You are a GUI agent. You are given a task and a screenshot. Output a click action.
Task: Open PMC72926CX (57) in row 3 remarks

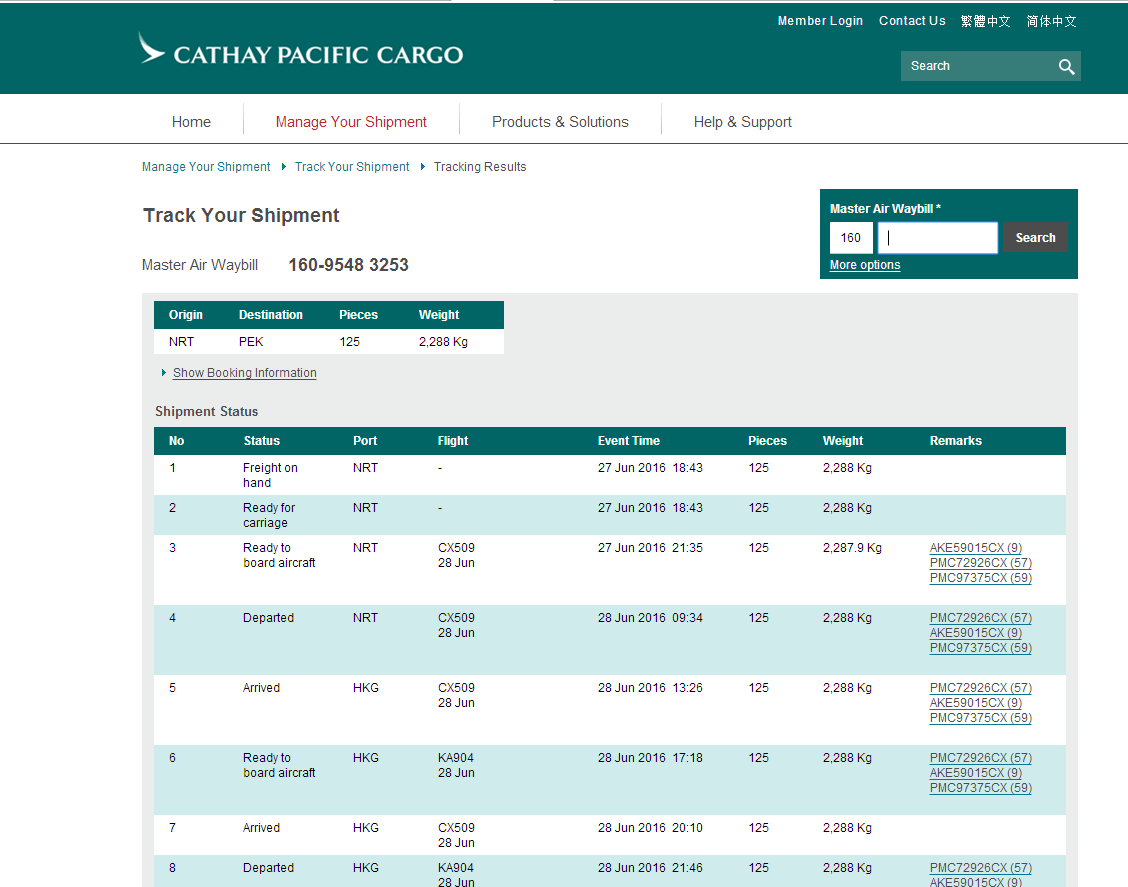(981, 563)
